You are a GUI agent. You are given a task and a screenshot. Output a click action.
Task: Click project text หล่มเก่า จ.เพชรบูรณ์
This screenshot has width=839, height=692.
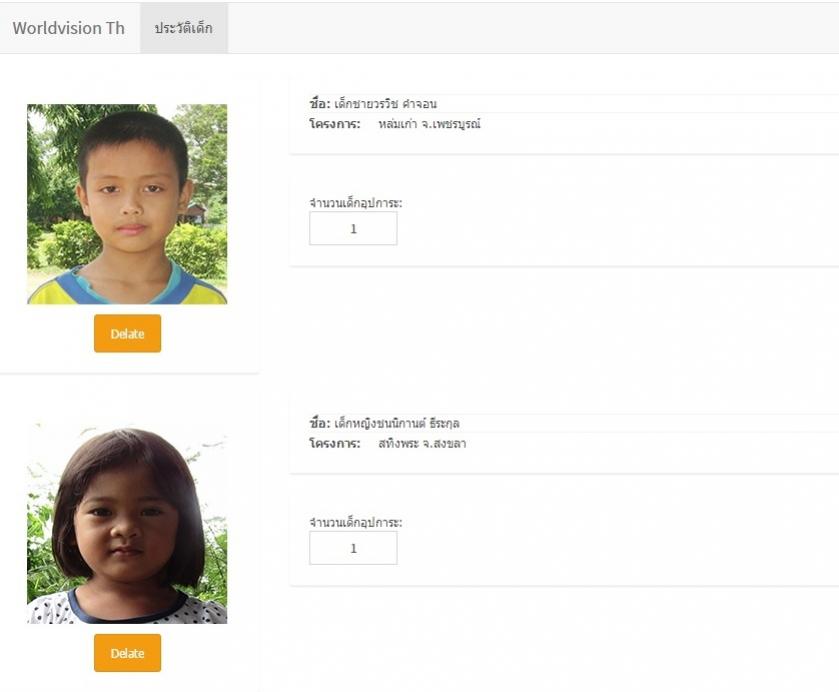click(x=430, y=124)
